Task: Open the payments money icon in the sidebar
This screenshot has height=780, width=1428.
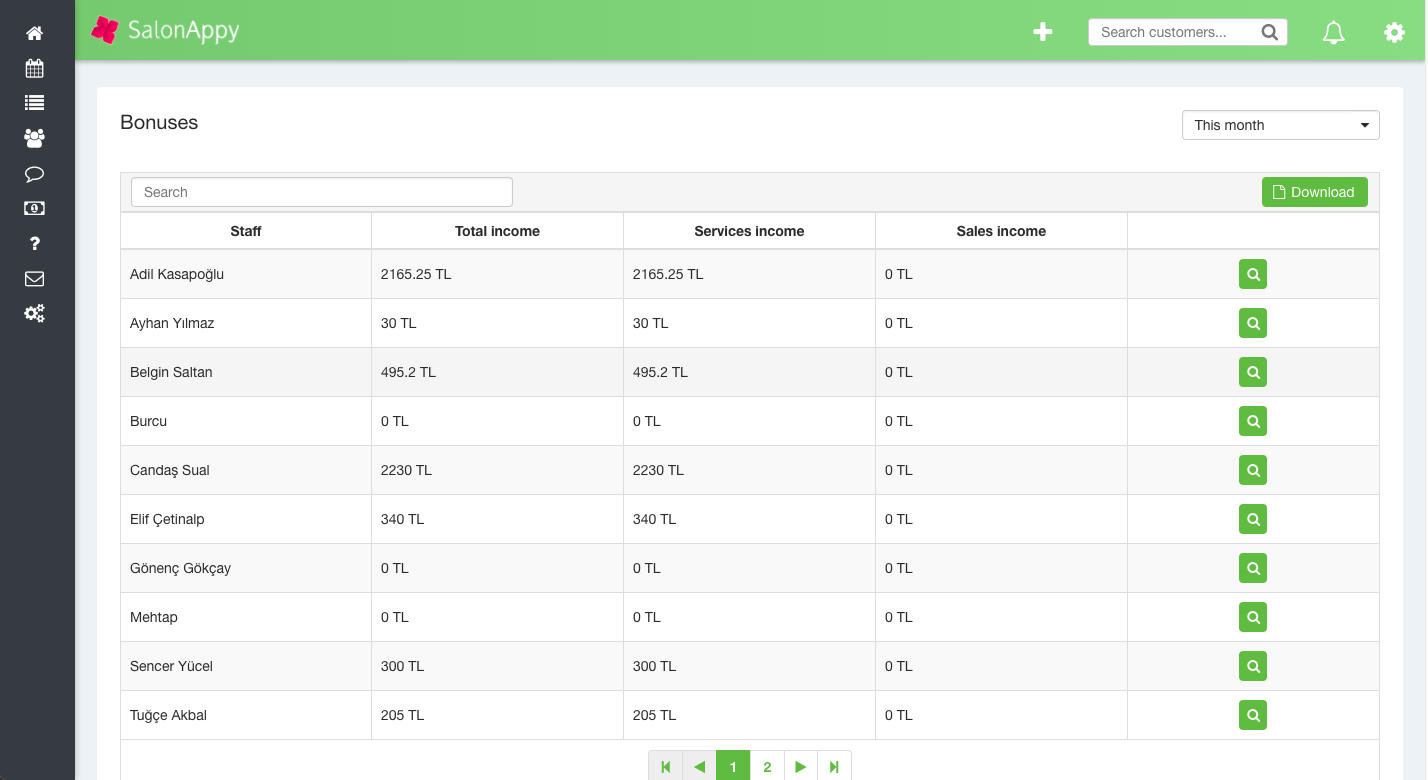Action: tap(34, 208)
